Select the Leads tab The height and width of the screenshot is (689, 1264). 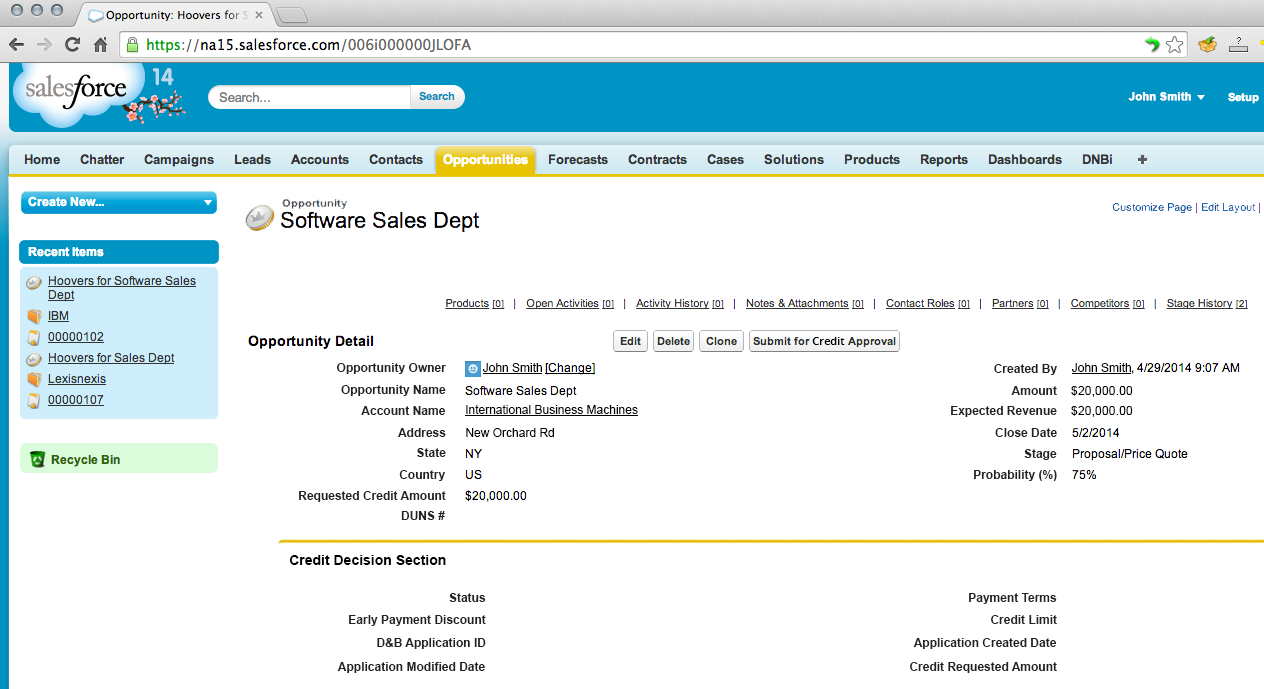pos(252,160)
